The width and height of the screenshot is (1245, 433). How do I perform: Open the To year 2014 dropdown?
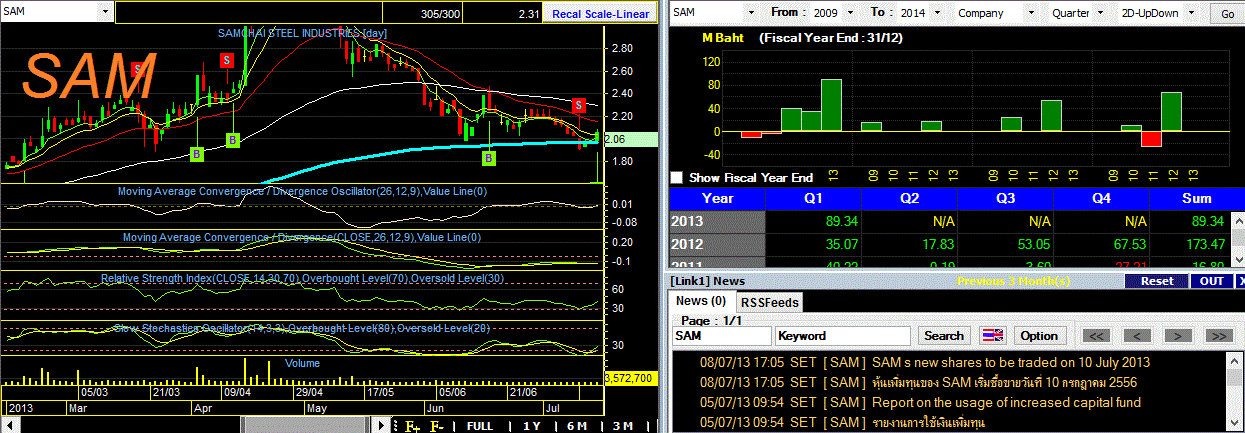(935, 13)
